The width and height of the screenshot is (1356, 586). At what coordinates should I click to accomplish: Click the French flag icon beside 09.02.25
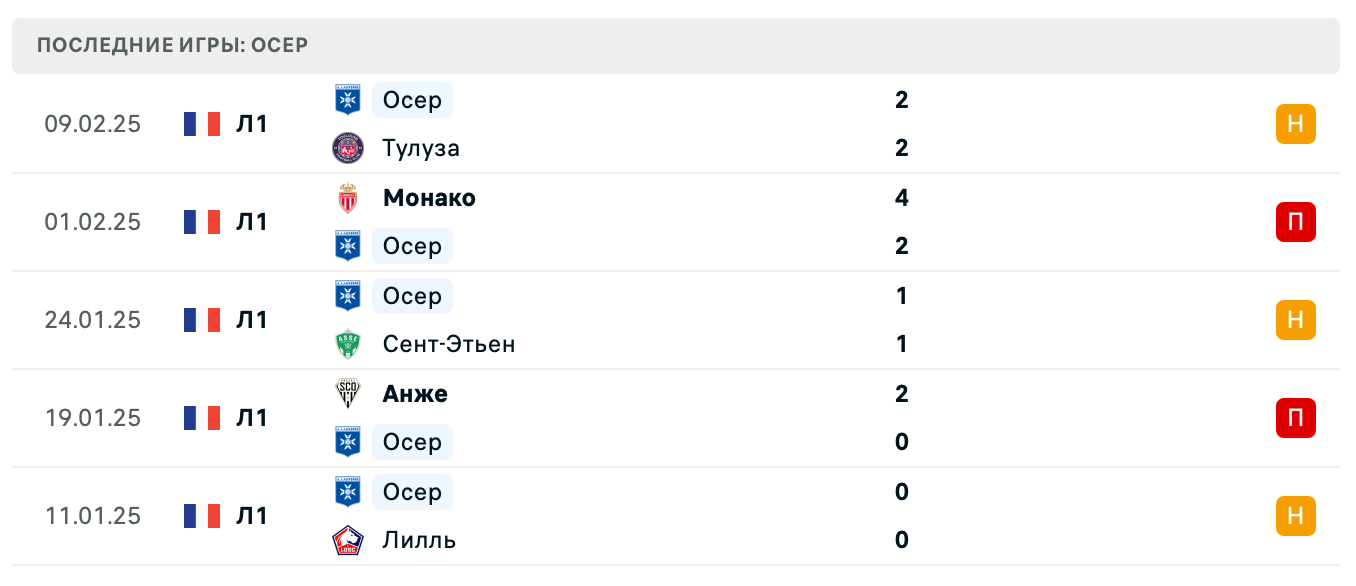tap(203, 123)
